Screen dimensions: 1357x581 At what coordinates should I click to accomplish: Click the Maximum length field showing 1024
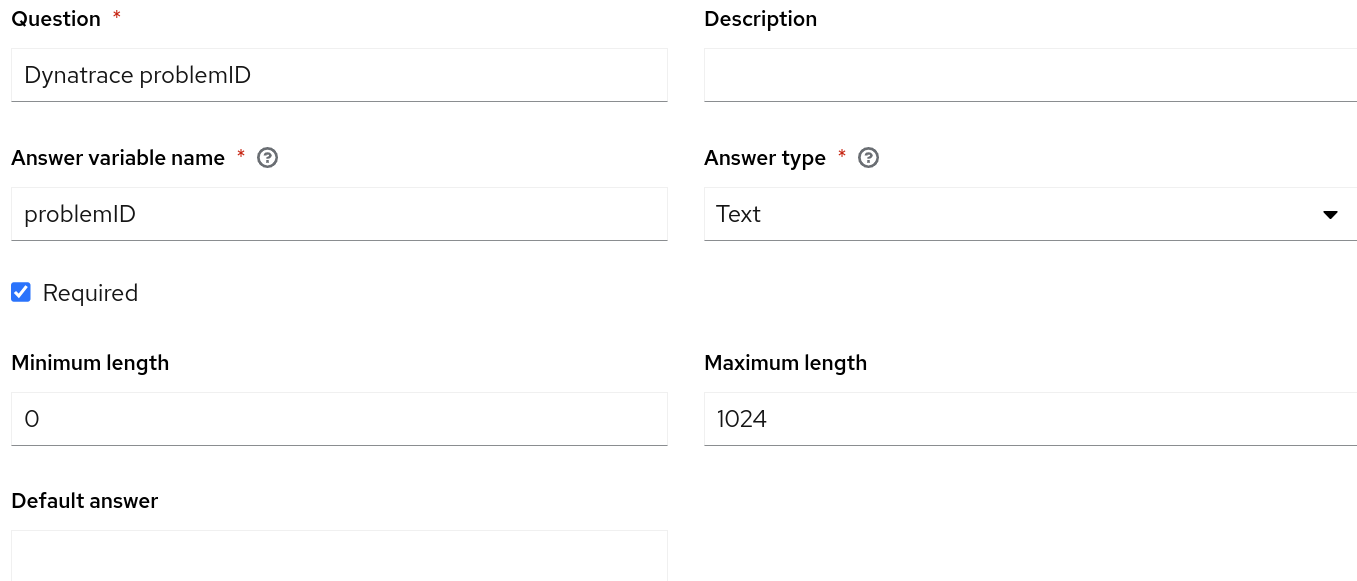point(1030,419)
